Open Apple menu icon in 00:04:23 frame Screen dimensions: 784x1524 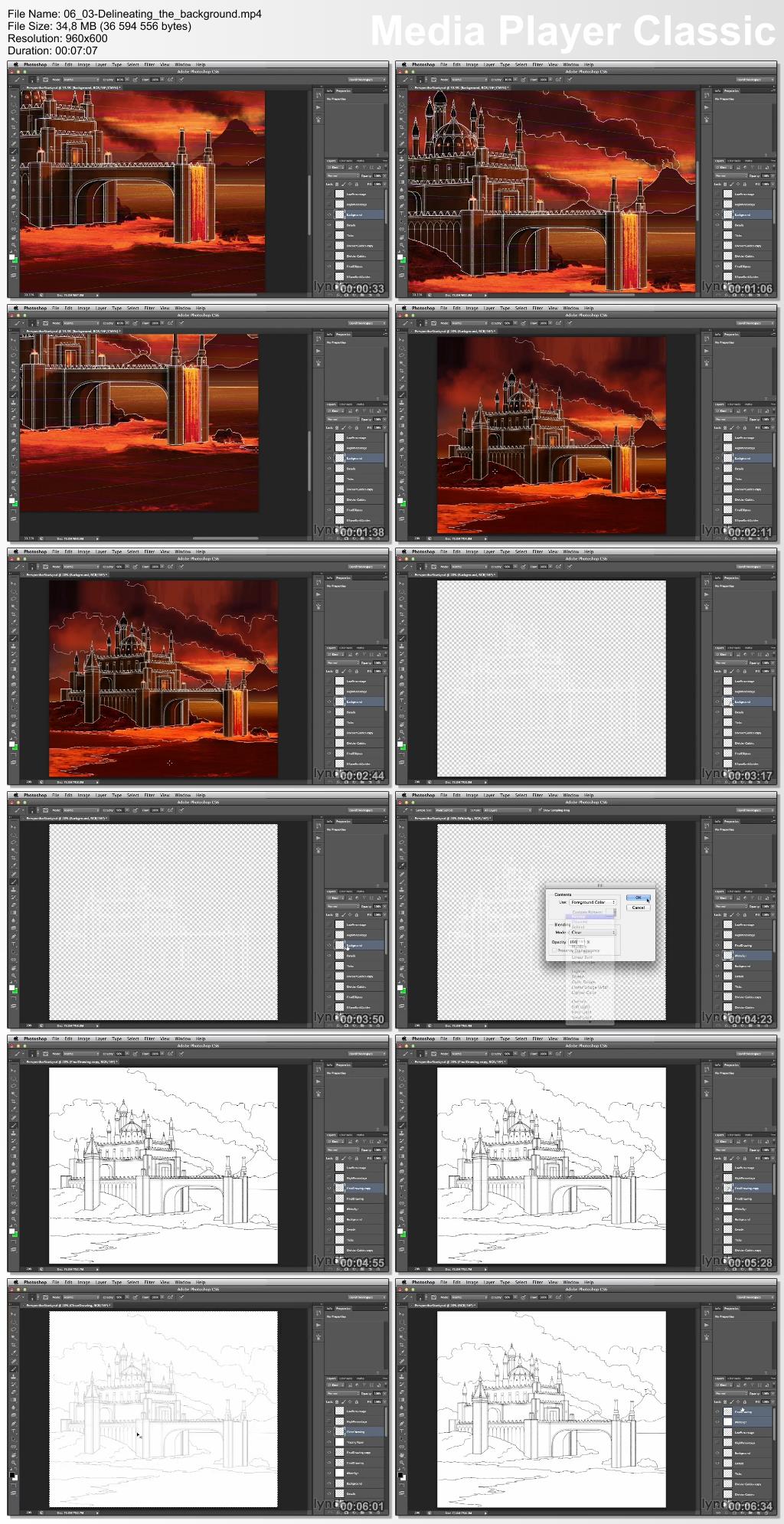click(404, 795)
